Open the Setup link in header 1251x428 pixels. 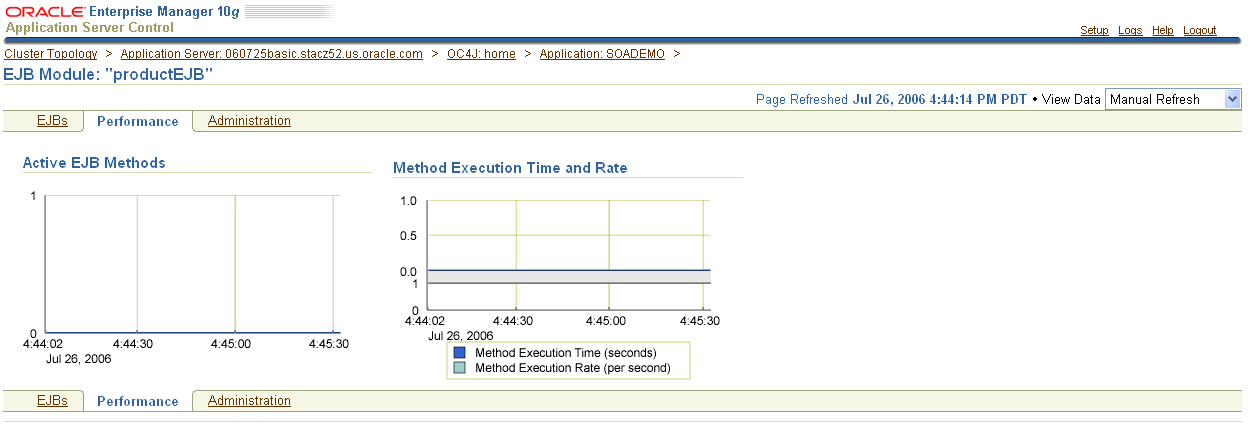pyautogui.click(x=1094, y=30)
